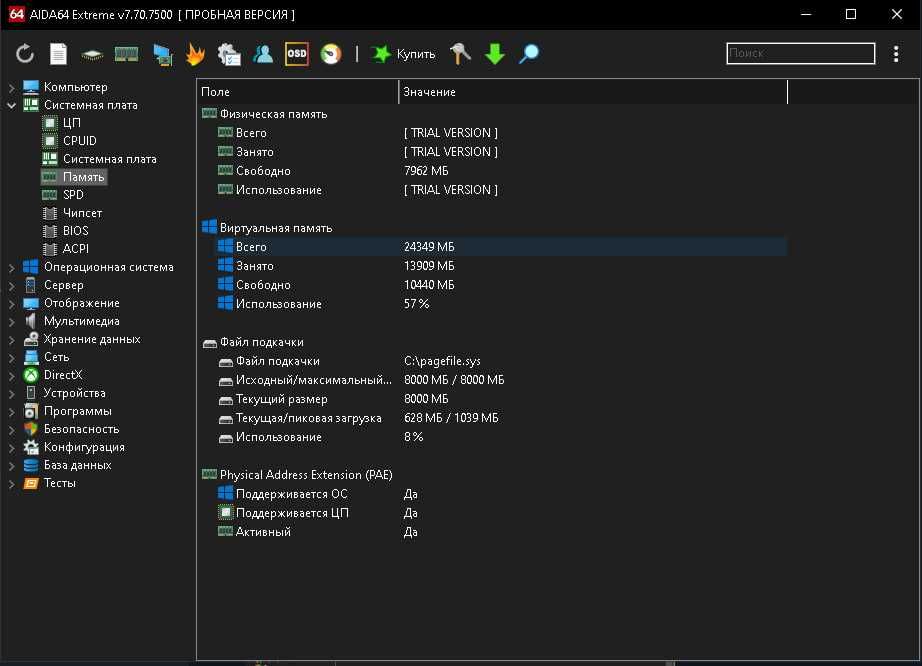Click the Программы tree icon
Screen dimensions: 922x666
(x=31, y=411)
